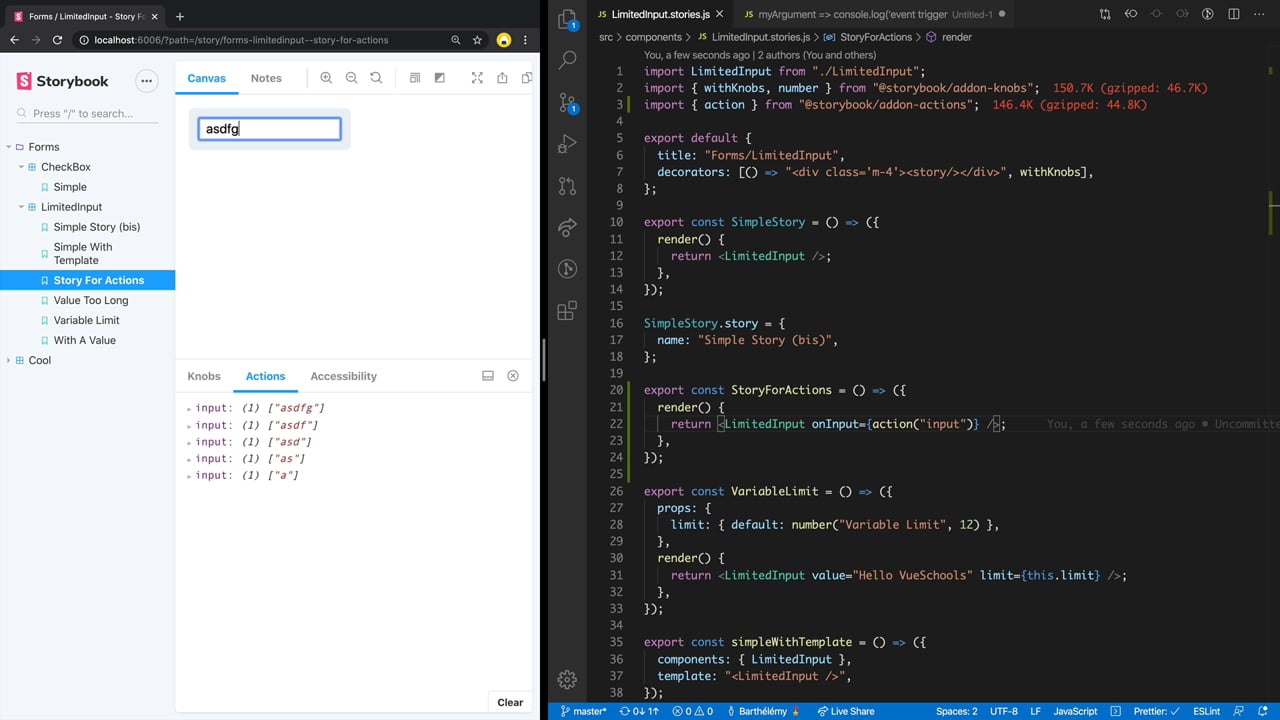Focus the Storybook search field
Viewport: 1280px width, 720px height.
(87, 113)
